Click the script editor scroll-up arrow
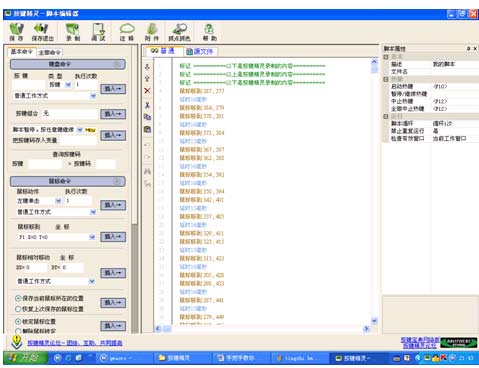Viewport: 479px width, 368px height. point(374,62)
